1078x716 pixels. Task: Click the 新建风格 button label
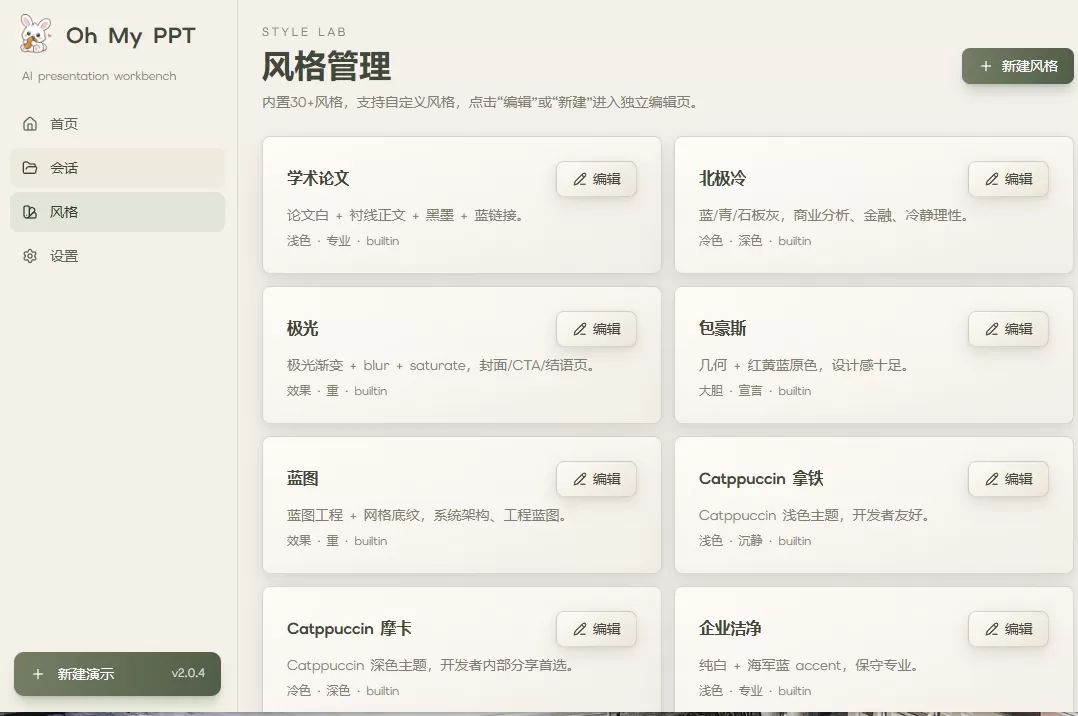(1029, 66)
